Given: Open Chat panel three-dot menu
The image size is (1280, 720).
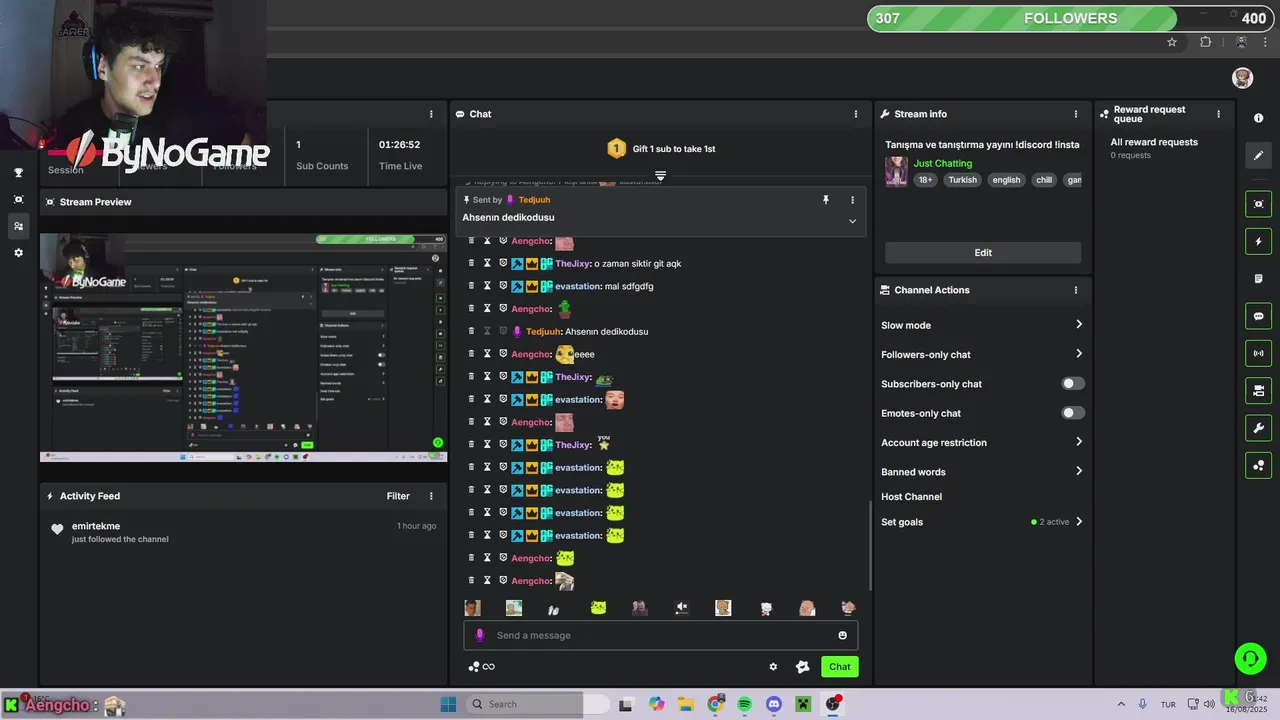Looking at the screenshot, I should pos(856,114).
